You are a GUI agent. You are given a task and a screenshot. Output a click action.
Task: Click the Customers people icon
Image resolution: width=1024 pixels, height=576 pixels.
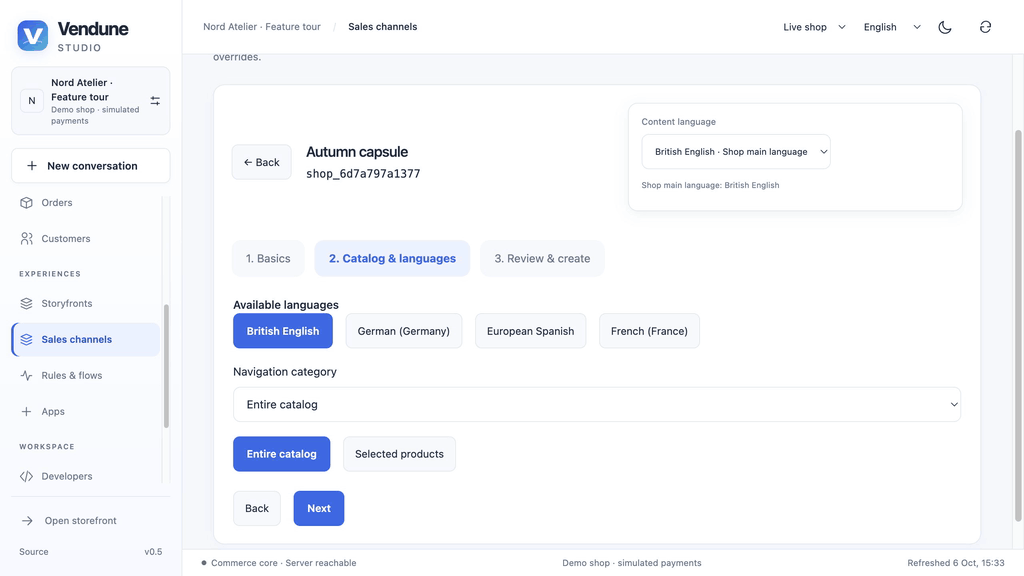(26, 238)
